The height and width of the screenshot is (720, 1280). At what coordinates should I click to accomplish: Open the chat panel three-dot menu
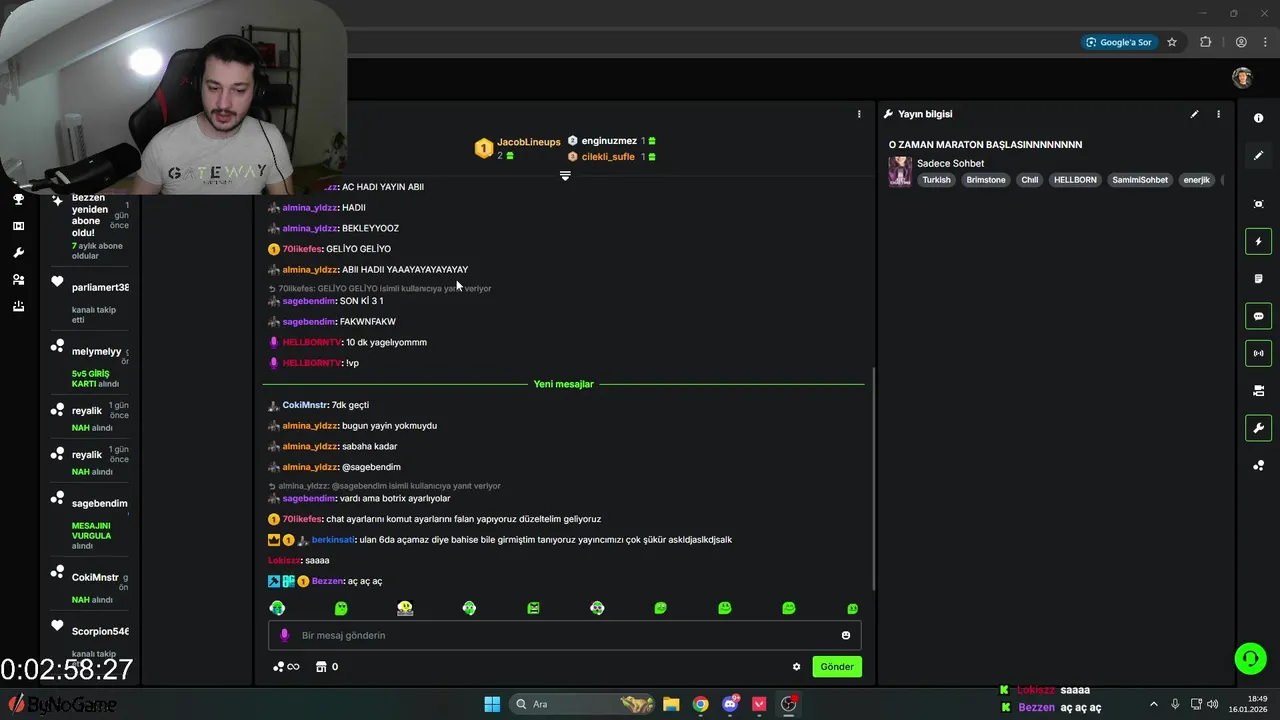click(859, 114)
